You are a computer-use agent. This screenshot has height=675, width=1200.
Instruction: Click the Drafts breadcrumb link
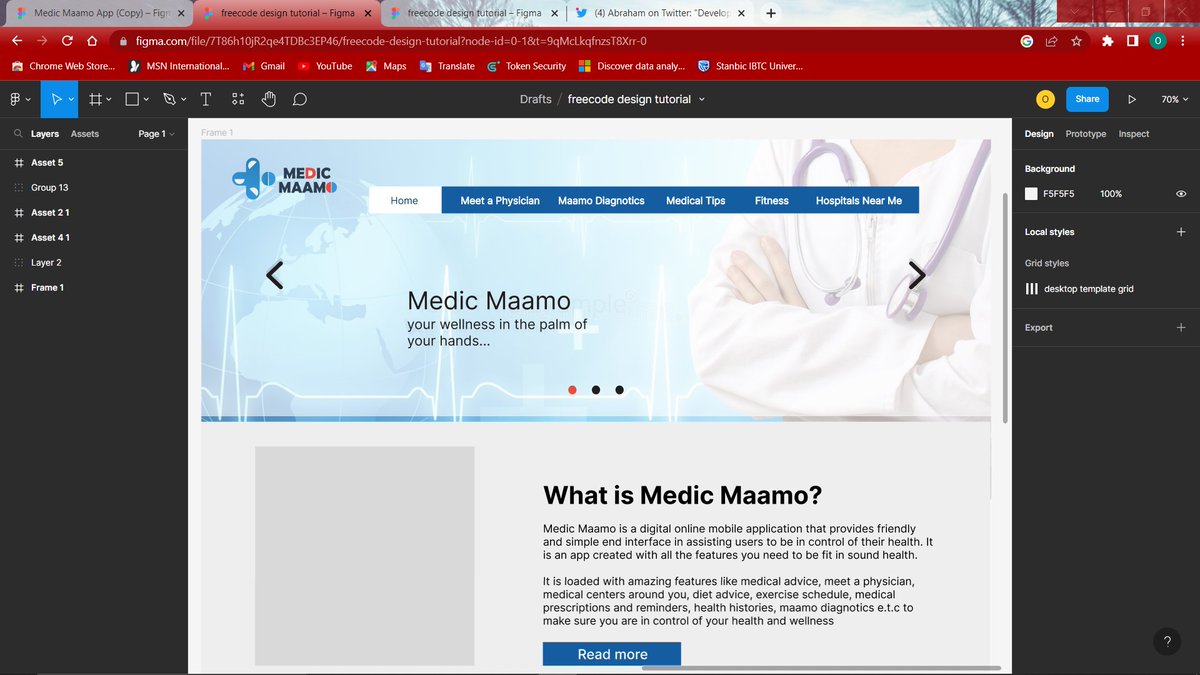tap(535, 99)
